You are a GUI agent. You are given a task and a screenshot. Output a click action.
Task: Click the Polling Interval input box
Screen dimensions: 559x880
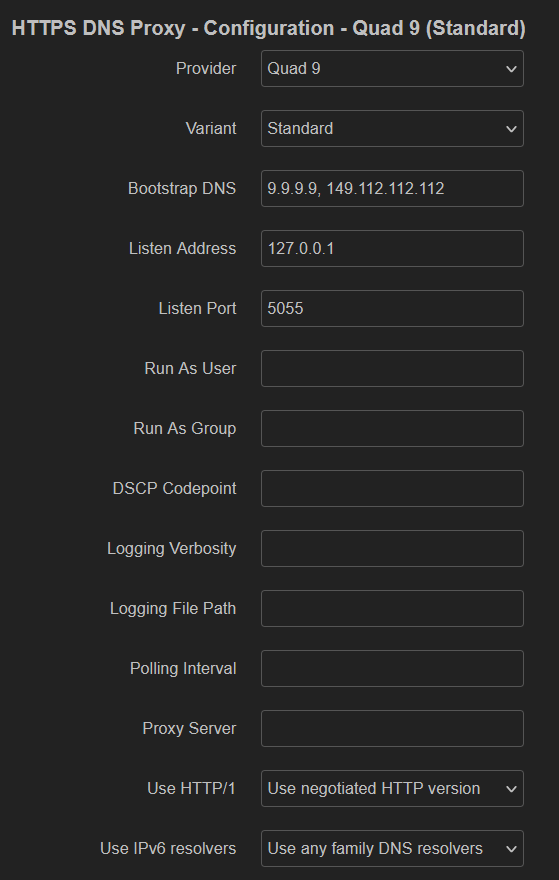pyautogui.click(x=392, y=668)
